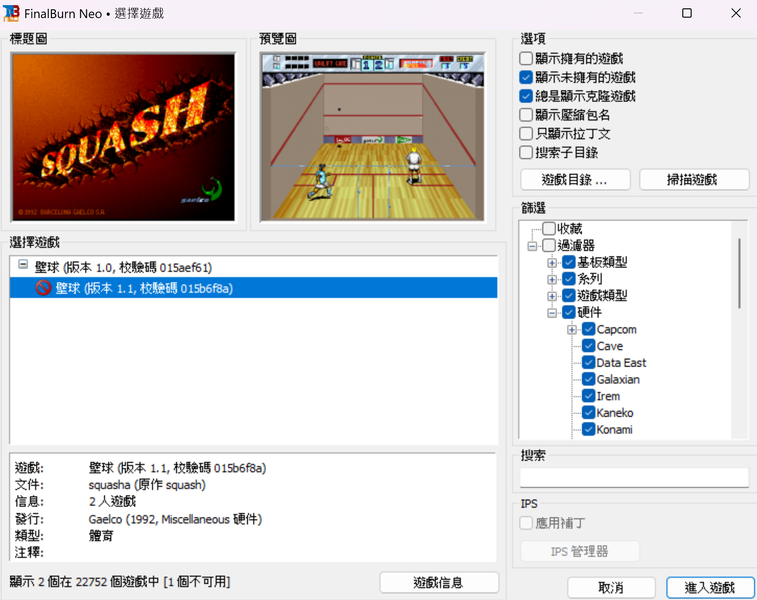Select game 壁球 版本 1.1 row
Screen dimensions: 757x600
[253, 288]
